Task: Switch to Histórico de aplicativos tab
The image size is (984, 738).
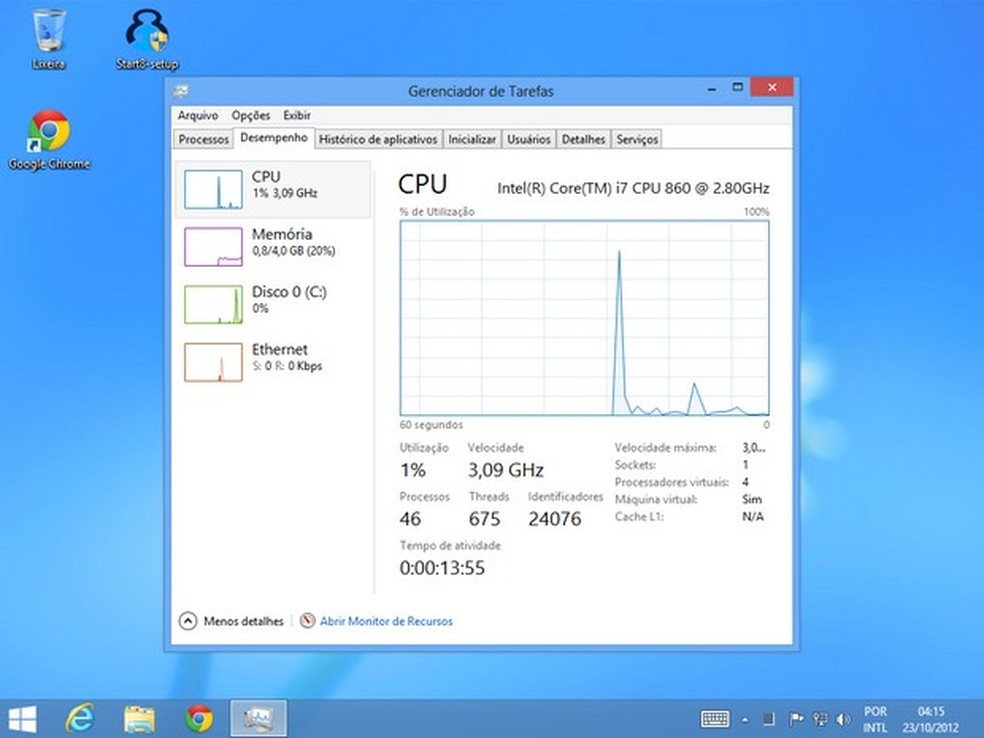Action: (x=378, y=139)
